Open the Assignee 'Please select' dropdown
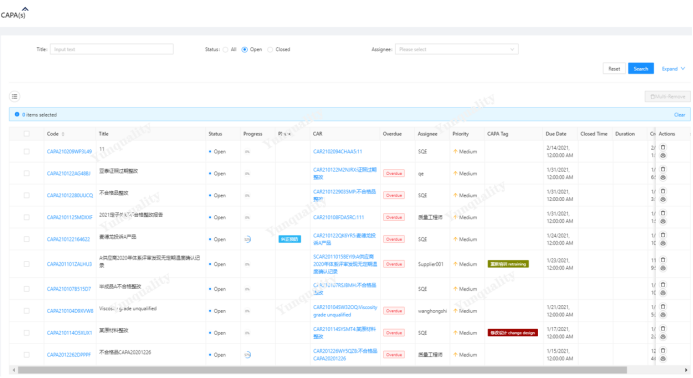This screenshot has height=378, width=693. coord(457,49)
